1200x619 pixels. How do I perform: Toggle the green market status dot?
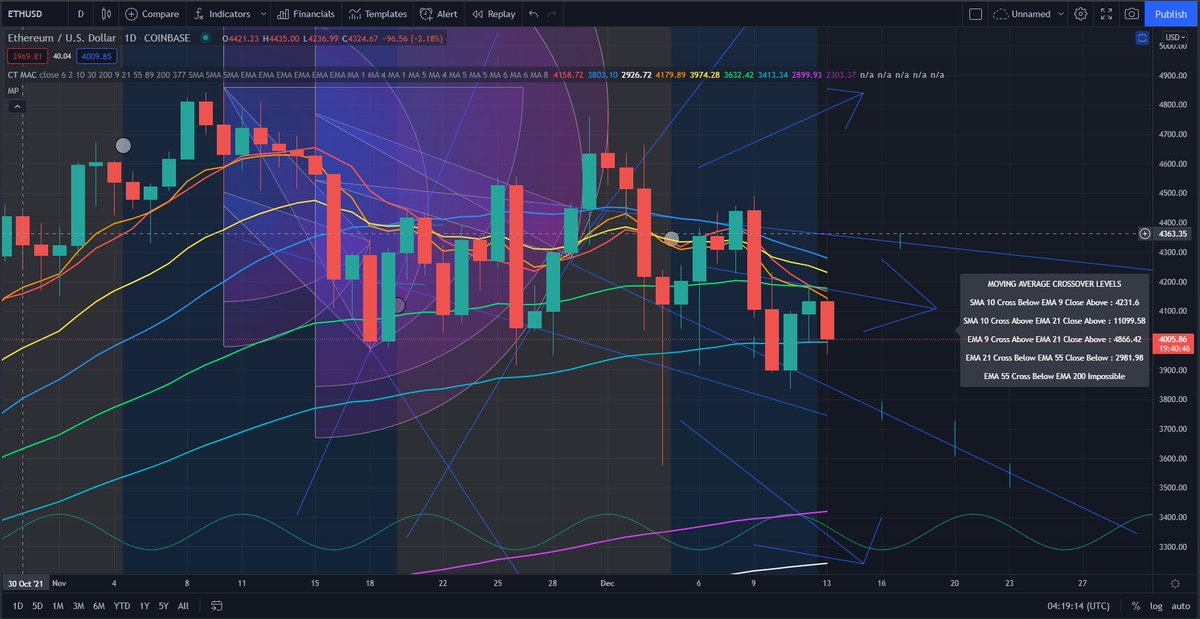[205, 38]
